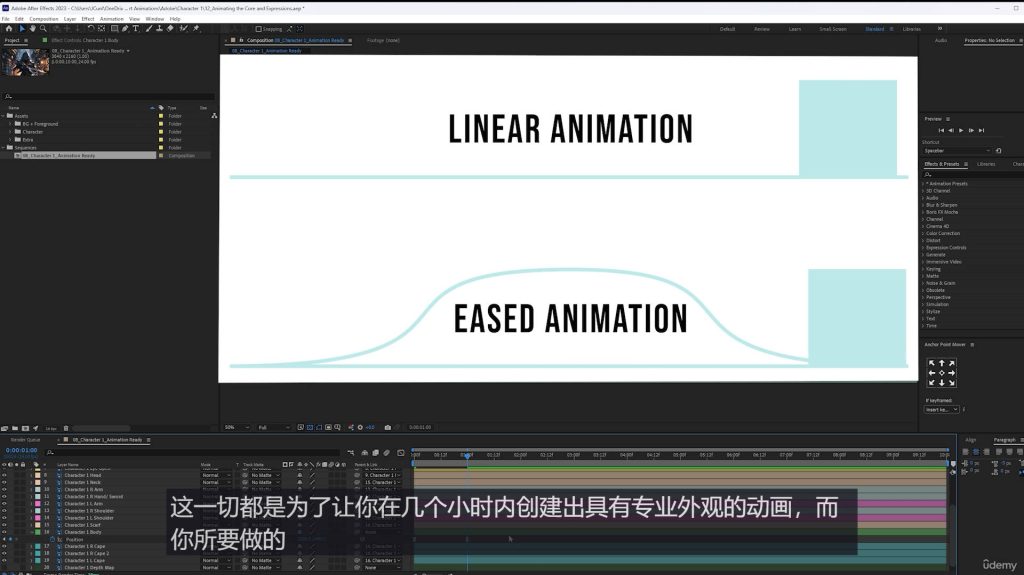Expand the Extra folder
The height and width of the screenshot is (575, 1024).
coord(10,139)
